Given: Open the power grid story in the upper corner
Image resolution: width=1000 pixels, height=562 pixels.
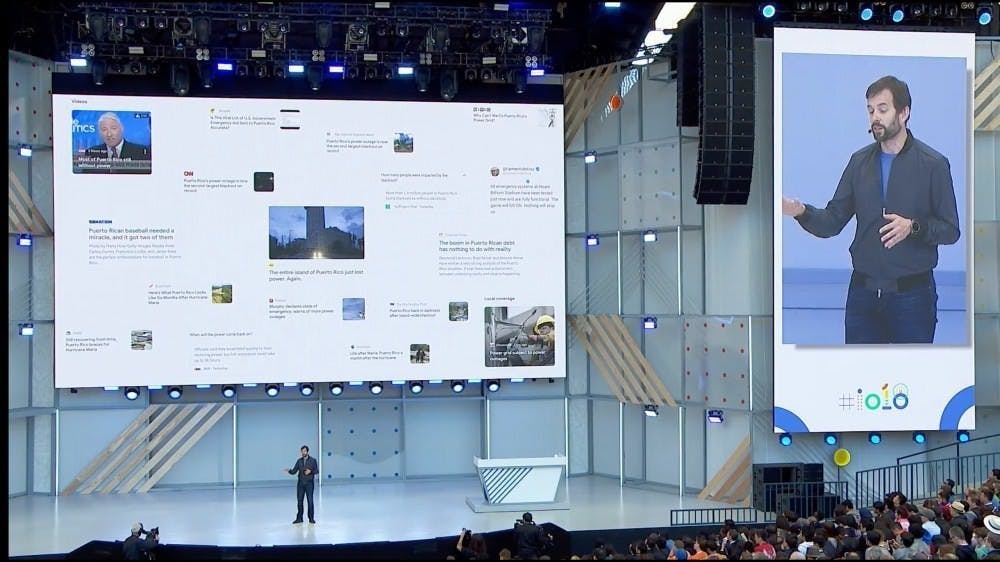Looking at the screenshot, I should tap(514, 115).
